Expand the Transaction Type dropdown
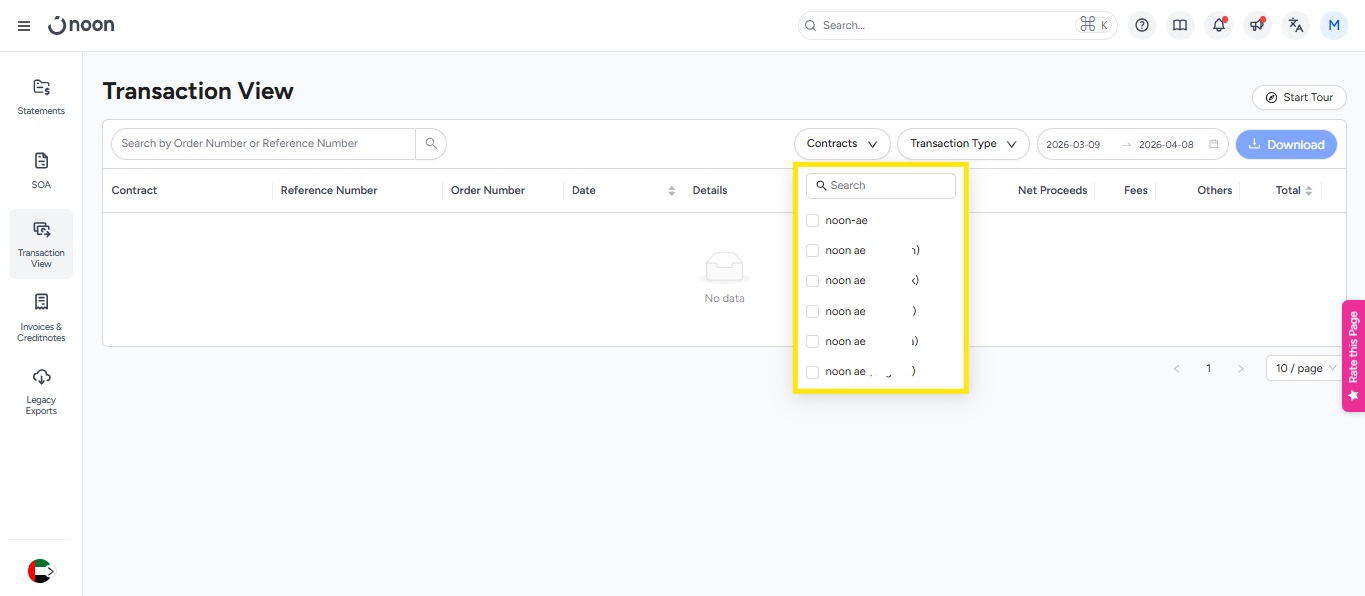1365x596 pixels. coord(962,144)
